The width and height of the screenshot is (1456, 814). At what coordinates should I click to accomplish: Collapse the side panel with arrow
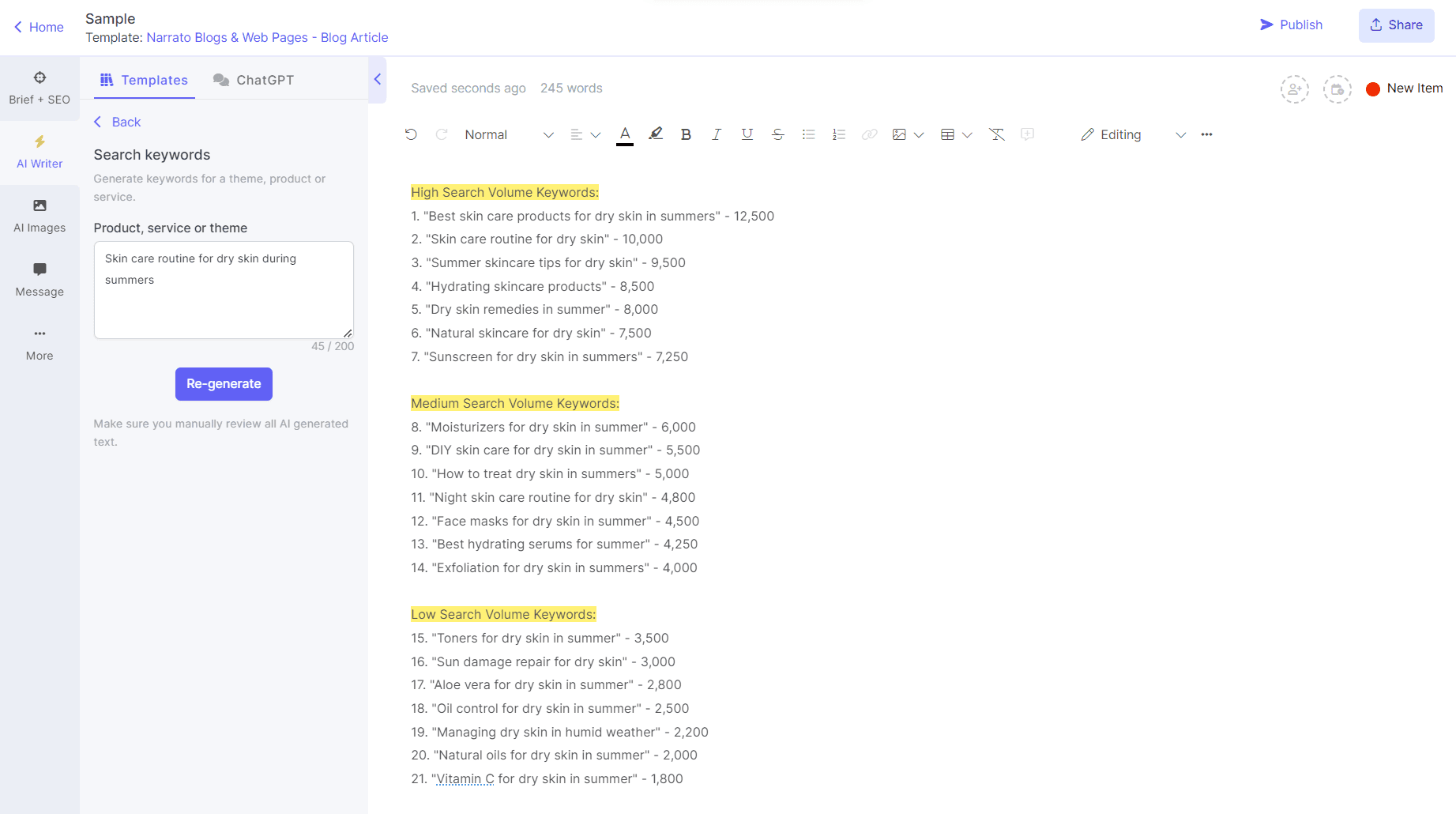click(x=378, y=79)
